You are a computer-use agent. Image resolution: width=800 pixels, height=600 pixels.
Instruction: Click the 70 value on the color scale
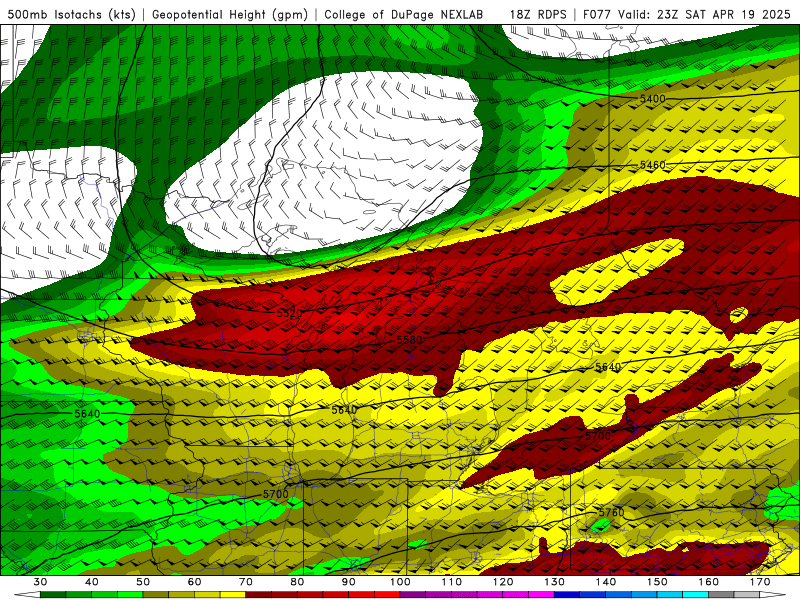(246, 582)
